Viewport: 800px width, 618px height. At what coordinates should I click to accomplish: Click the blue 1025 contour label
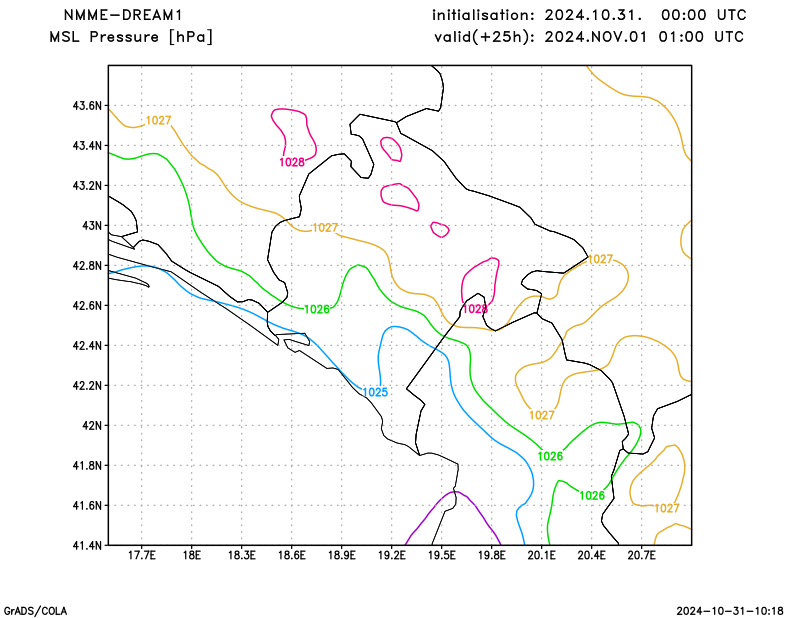375,392
